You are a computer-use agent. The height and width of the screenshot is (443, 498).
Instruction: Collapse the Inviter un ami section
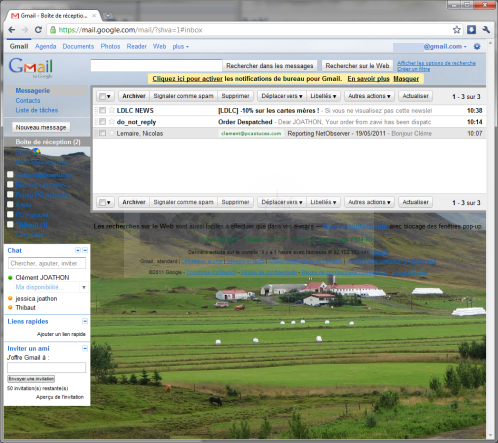click(x=85, y=348)
